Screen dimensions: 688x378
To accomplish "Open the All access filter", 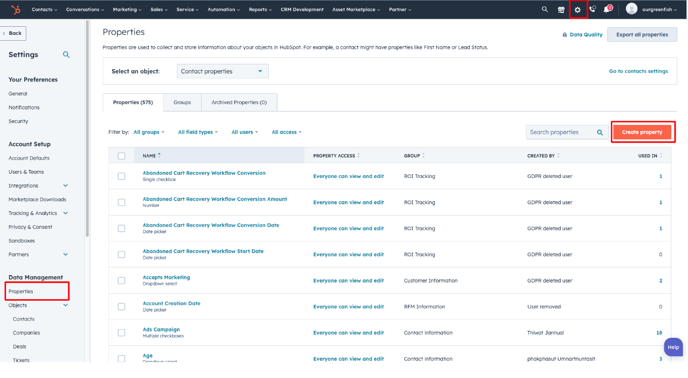I will [287, 132].
